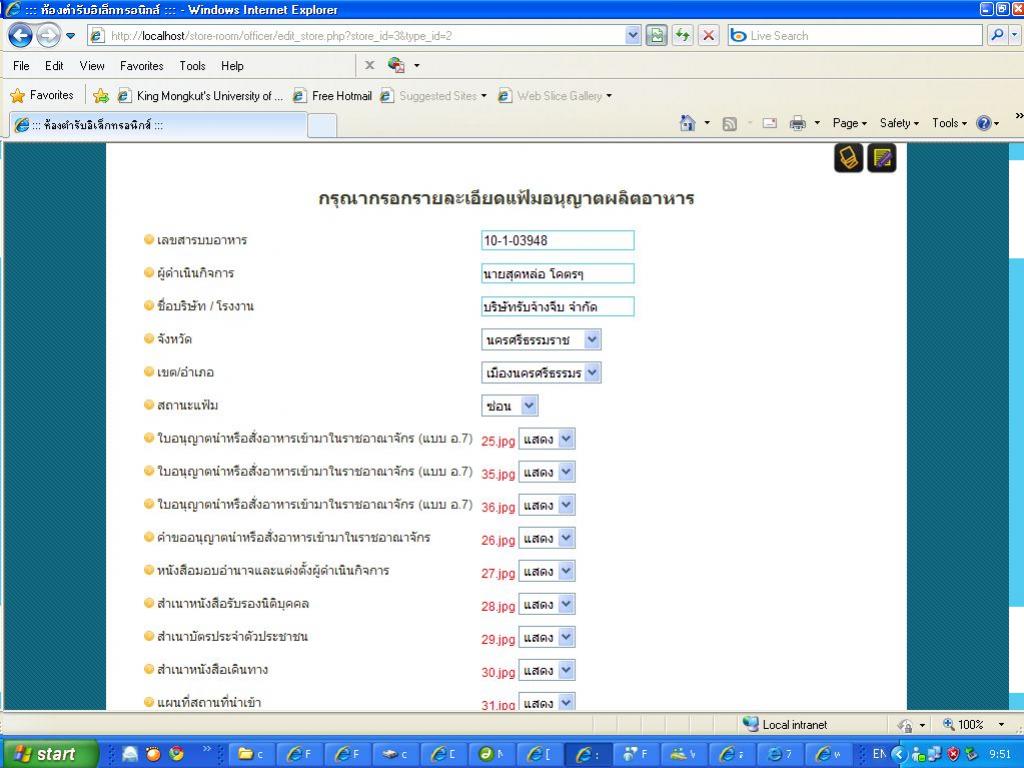Open the สถานะแฟ้ม status dropdown showing ซ่อน
The width and height of the screenshot is (1024, 768).
point(510,406)
